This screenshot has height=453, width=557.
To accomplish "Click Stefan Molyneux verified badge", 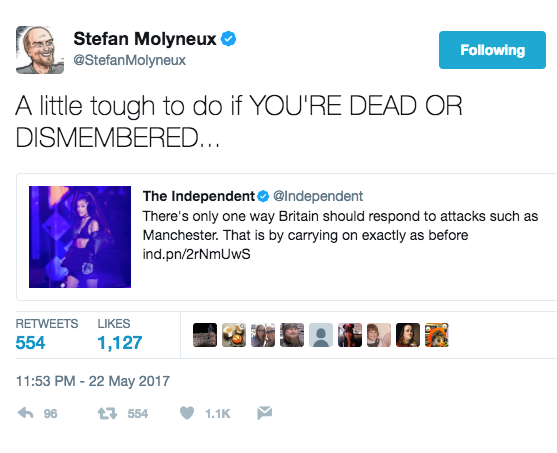I will point(228,39).
